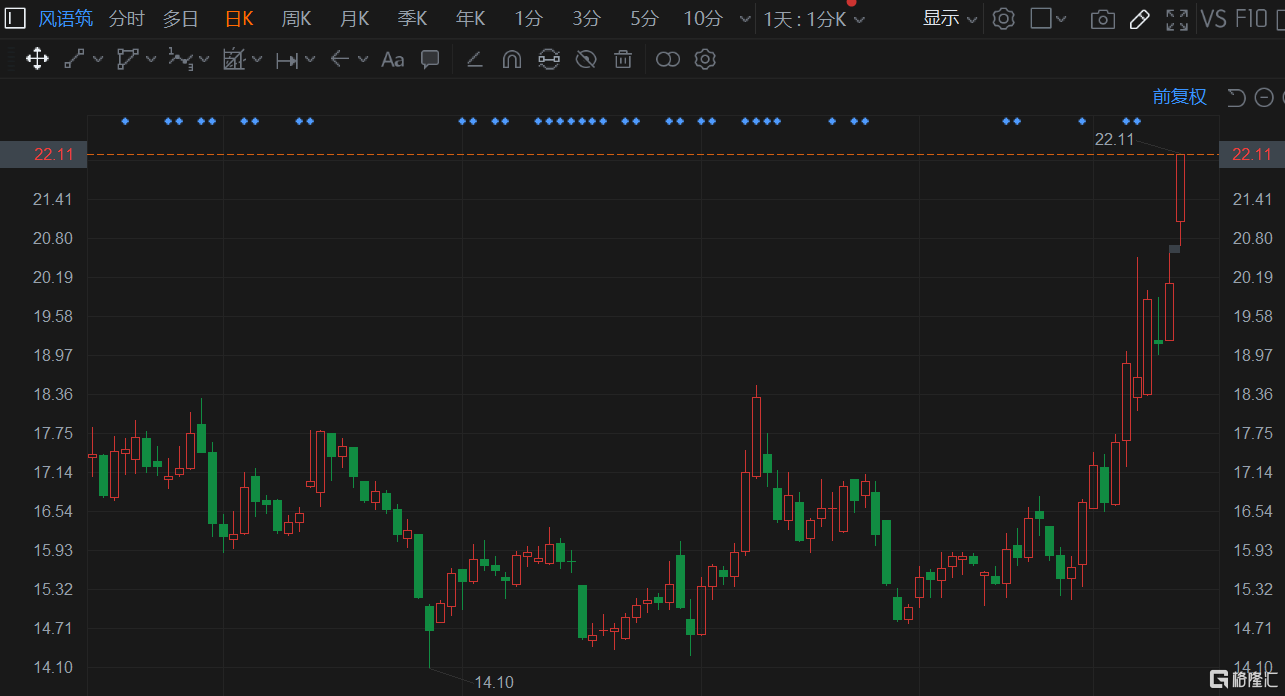Screen dimensions: 1285x696
Task: Open the F10 company info button
Action: point(1251,18)
